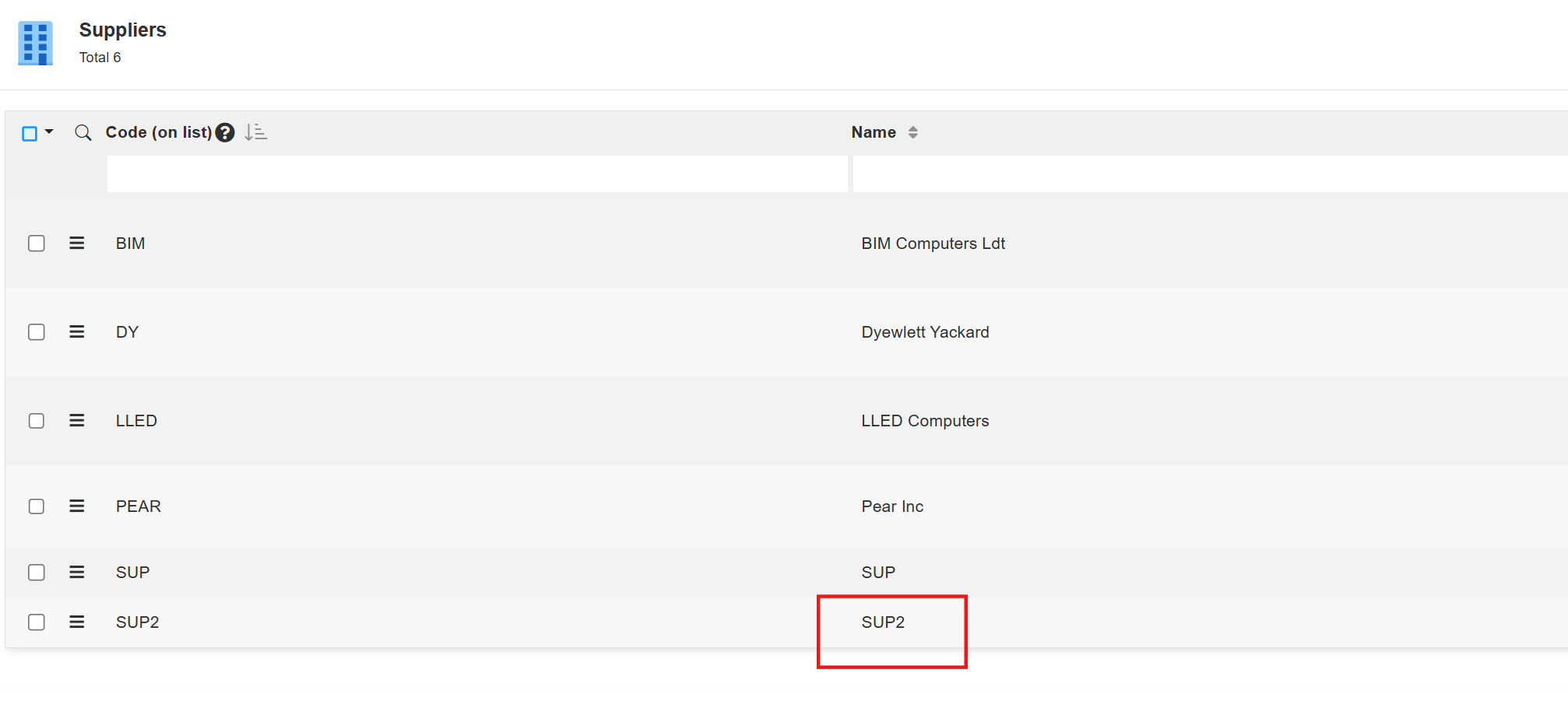The height and width of the screenshot is (708, 1568).
Task: Open row menu for BIM supplier
Action: 76,244
